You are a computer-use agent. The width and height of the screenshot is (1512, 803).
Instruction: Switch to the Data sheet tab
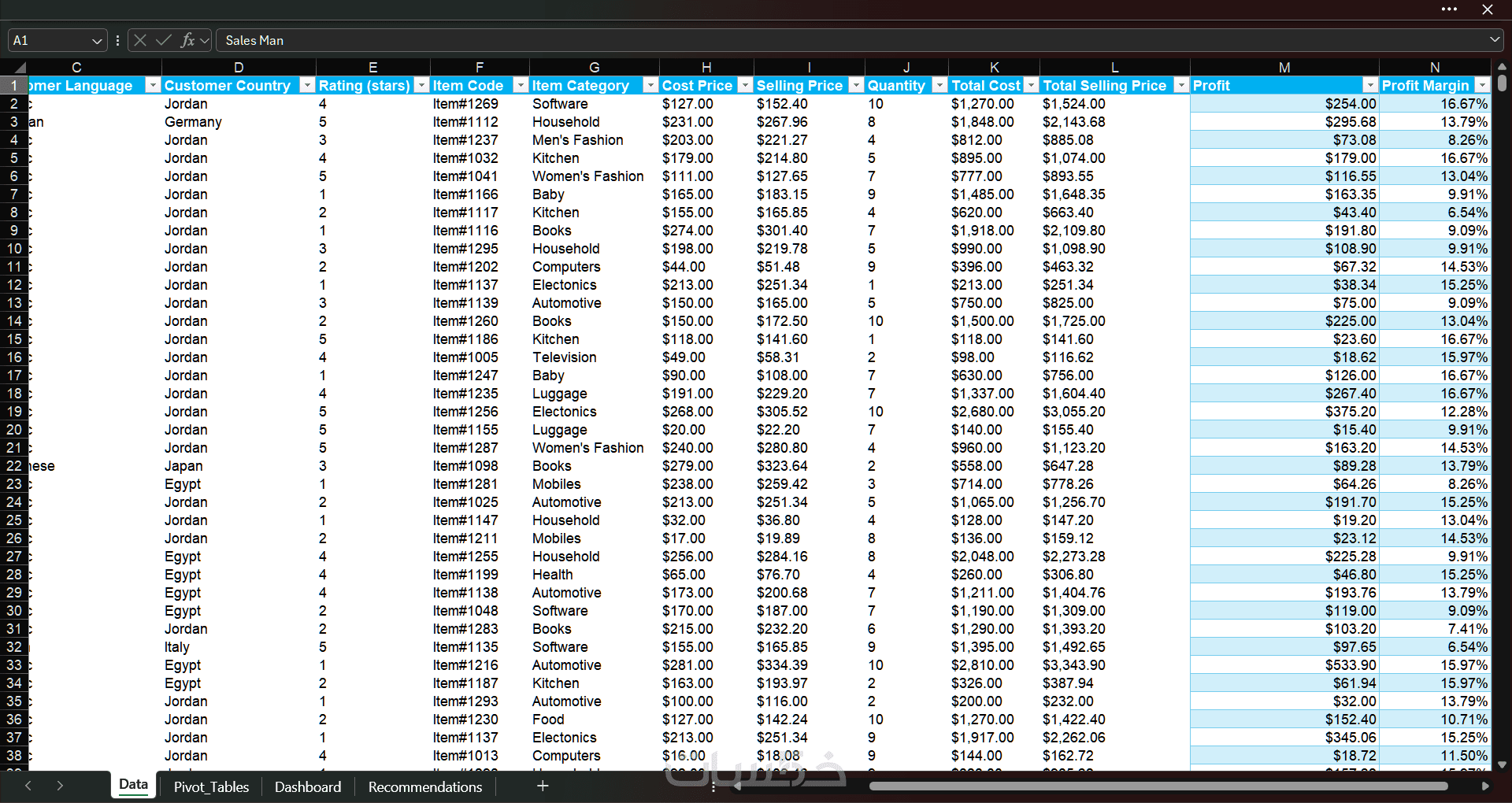133,785
